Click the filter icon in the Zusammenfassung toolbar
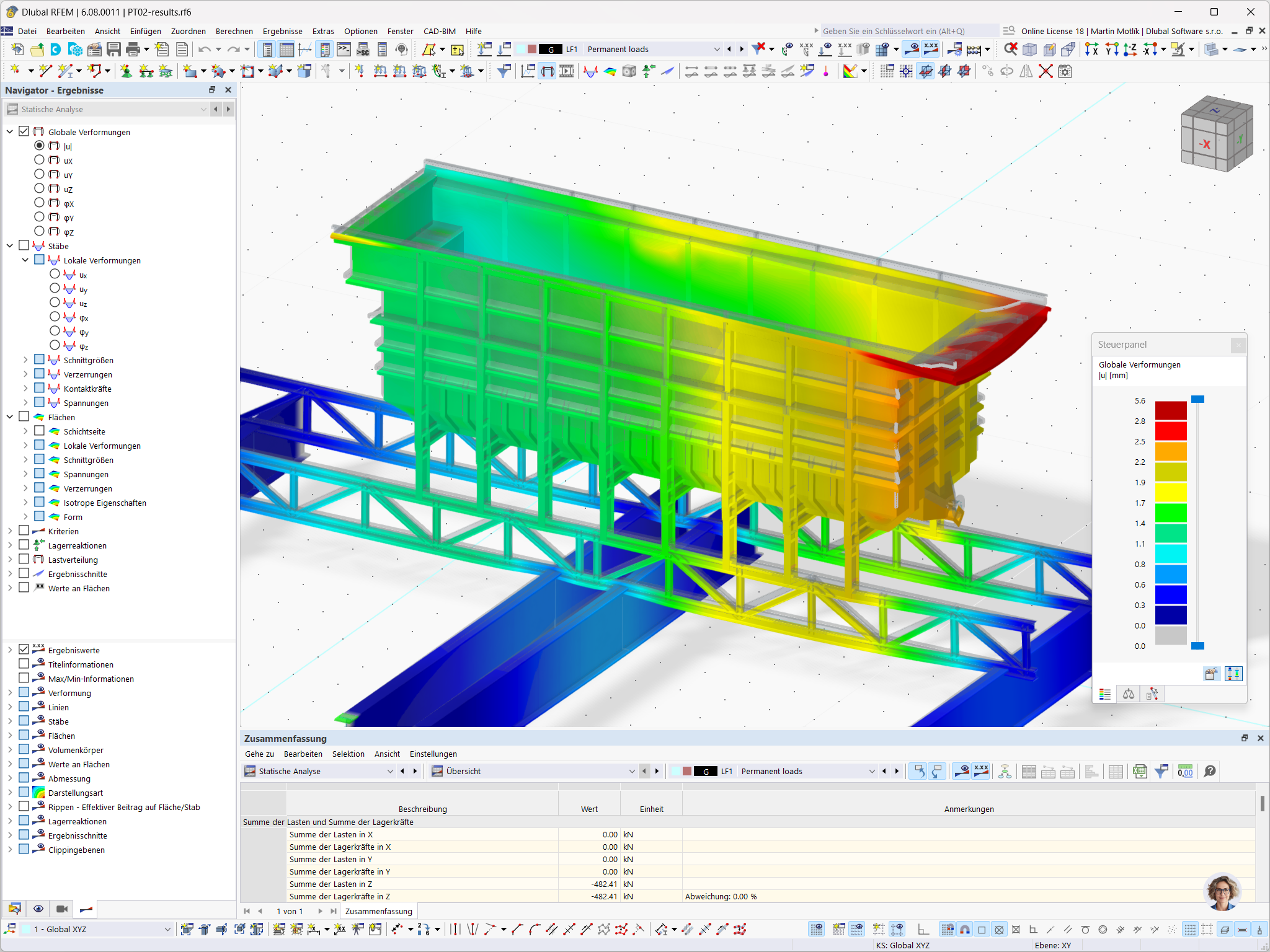 [x=1161, y=772]
